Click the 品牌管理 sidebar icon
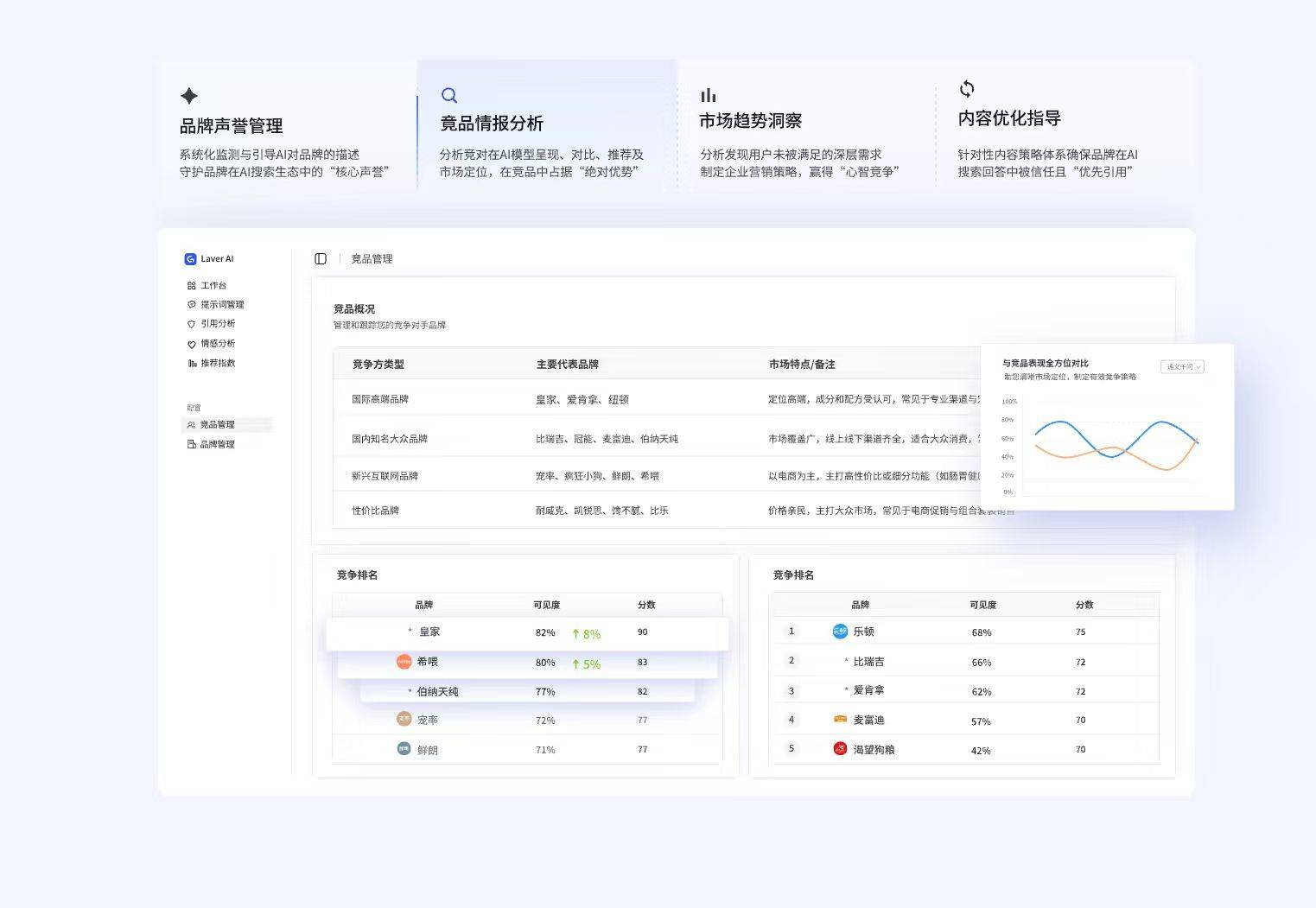Screen dimensions: 1316x908 192,444
